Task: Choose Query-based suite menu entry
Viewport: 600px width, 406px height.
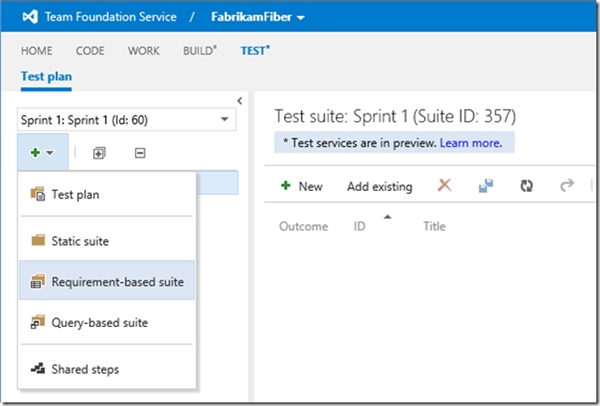Action: pyautogui.click(x=107, y=323)
